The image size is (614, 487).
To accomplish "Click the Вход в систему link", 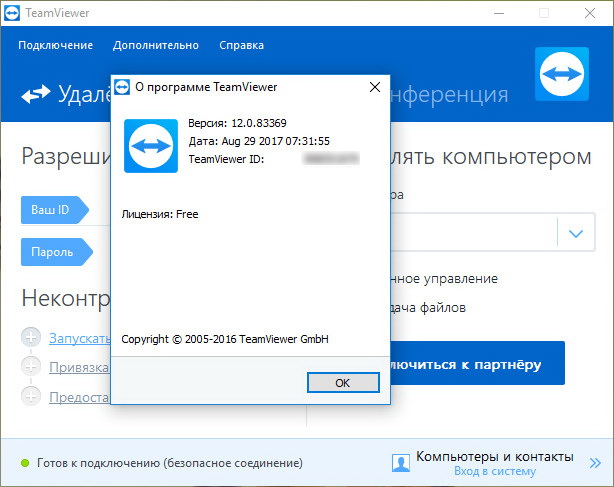I will coord(495,471).
